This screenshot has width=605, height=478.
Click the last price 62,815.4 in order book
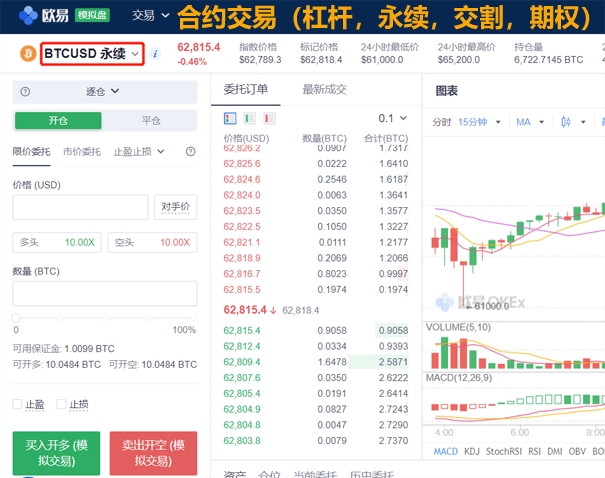pos(245,310)
